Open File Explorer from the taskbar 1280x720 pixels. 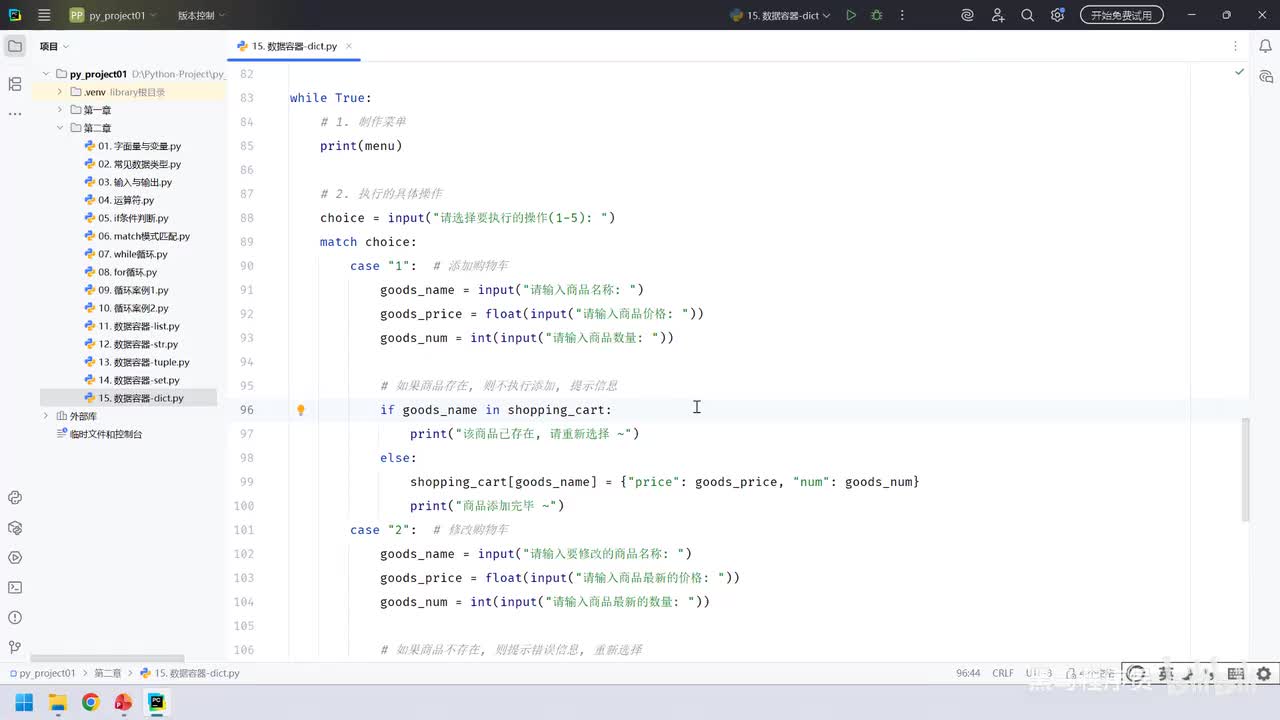(57, 702)
